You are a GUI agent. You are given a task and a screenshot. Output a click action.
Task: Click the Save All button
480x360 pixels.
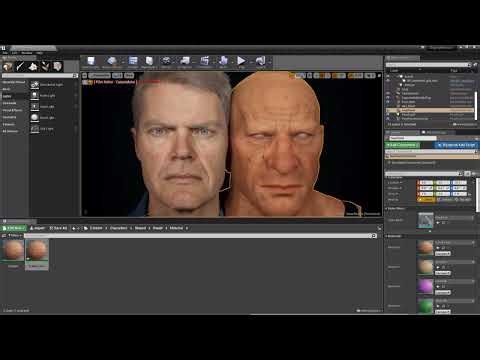click(x=58, y=228)
